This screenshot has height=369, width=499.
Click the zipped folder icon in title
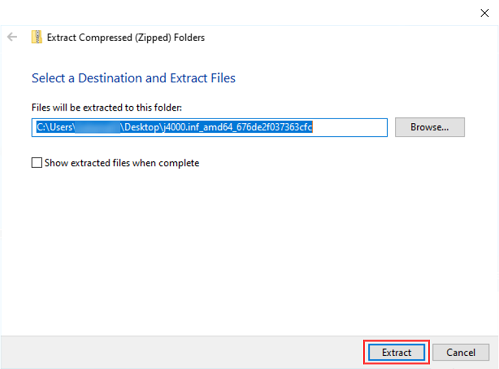coord(37,37)
